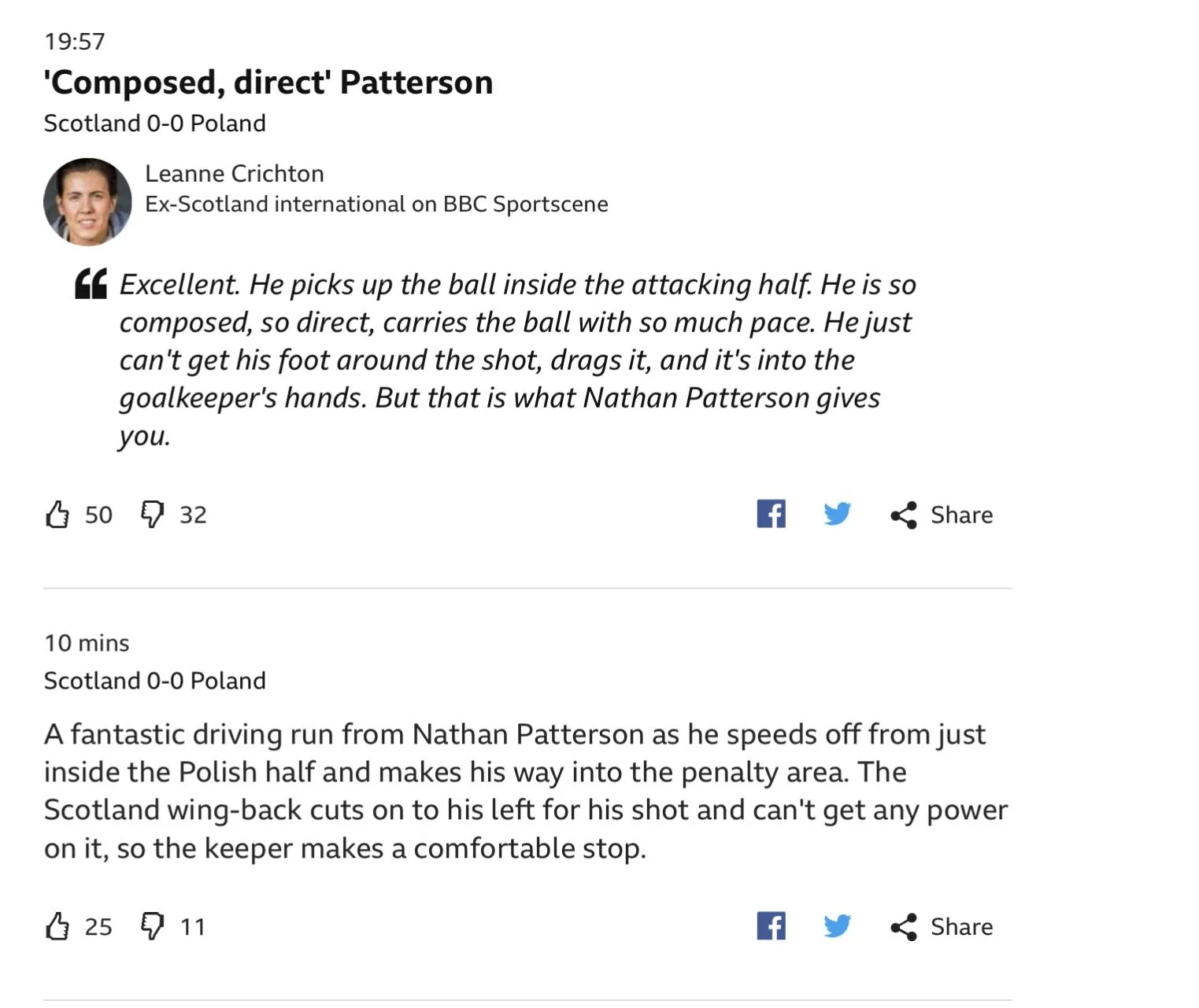
Task: Click the 19:57 timestamp
Action: pyautogui.click(x=75, y=41)
